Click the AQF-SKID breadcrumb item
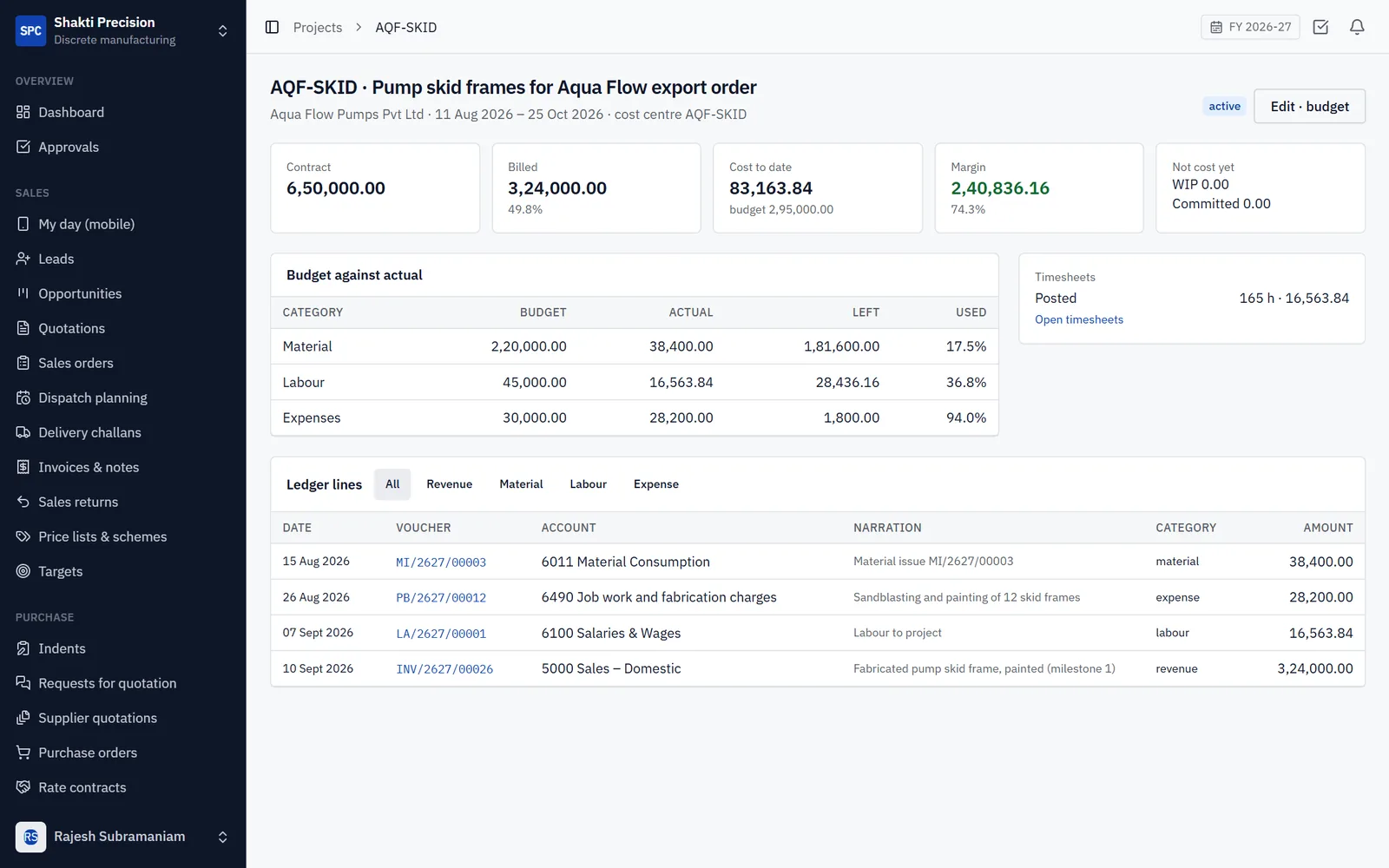This screenshot has height=868, width=1389. coord(405,27)
